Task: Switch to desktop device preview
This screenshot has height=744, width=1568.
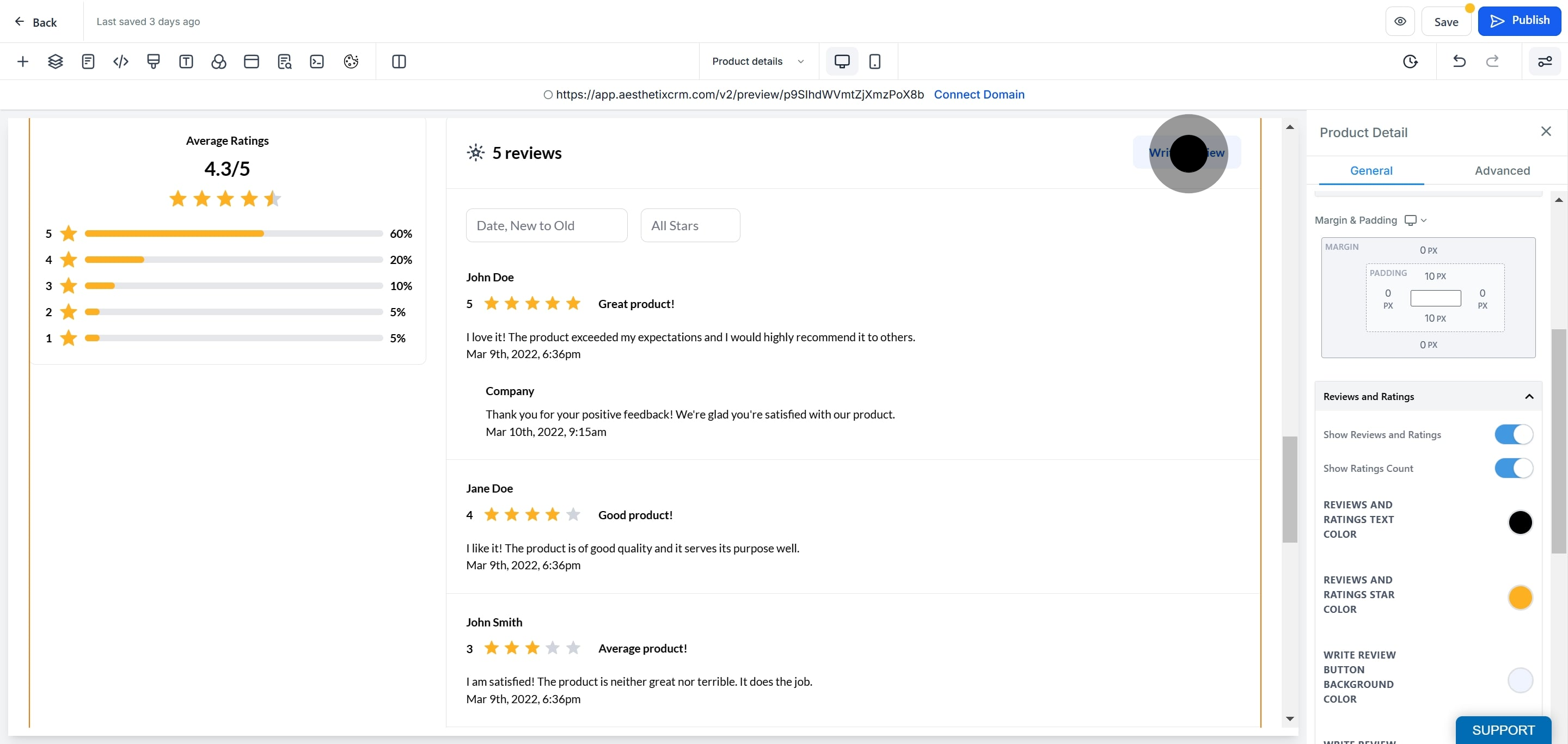Action: pyautogui.click(x=842, y=62)
